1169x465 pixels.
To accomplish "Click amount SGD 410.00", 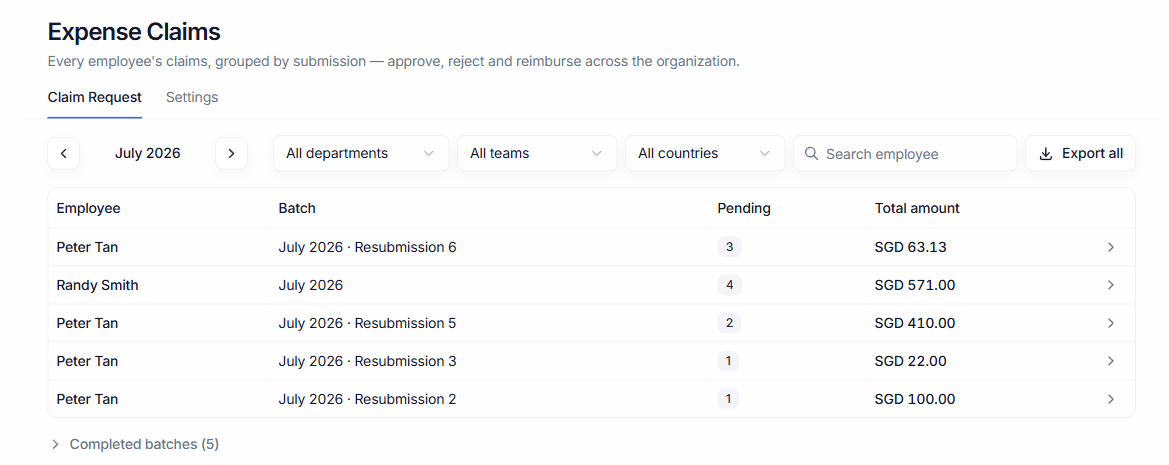I will pyautogui.click(x=915, y=323).
